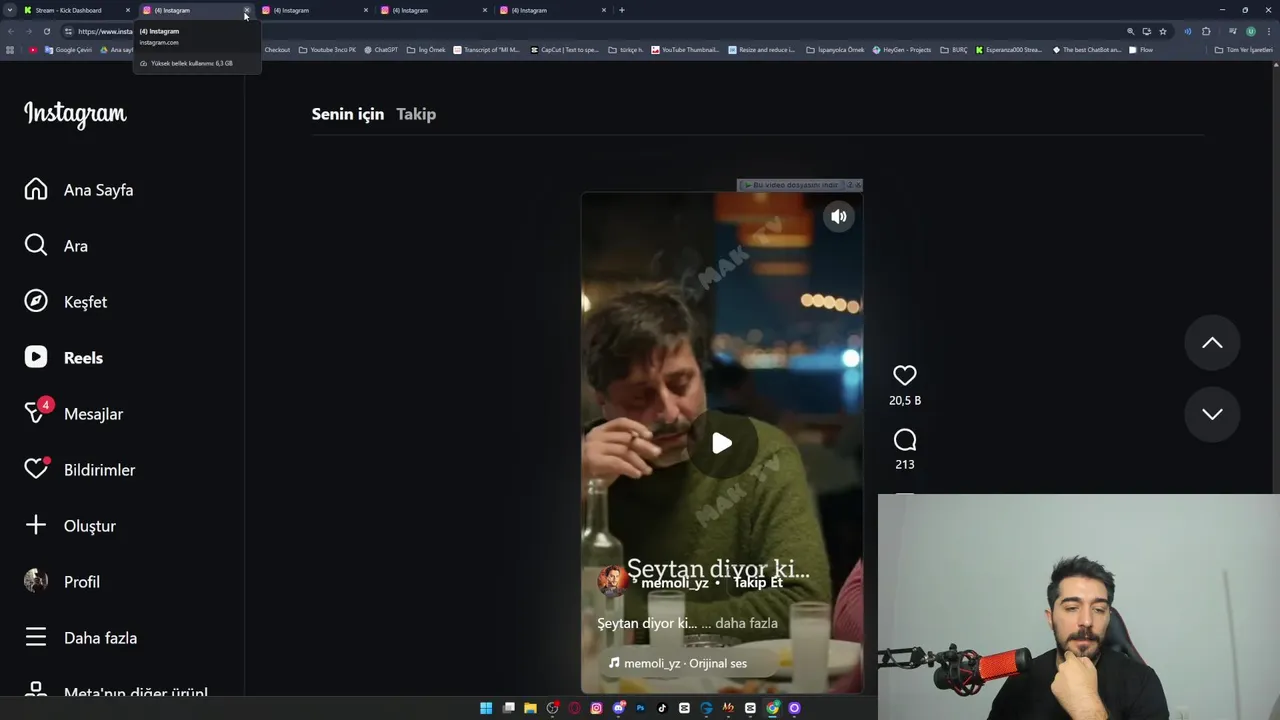This screenshot has height=720, width=1280.
Task: Open the İspanyolca Örnek bookmark folder
Action: point(835,49)
